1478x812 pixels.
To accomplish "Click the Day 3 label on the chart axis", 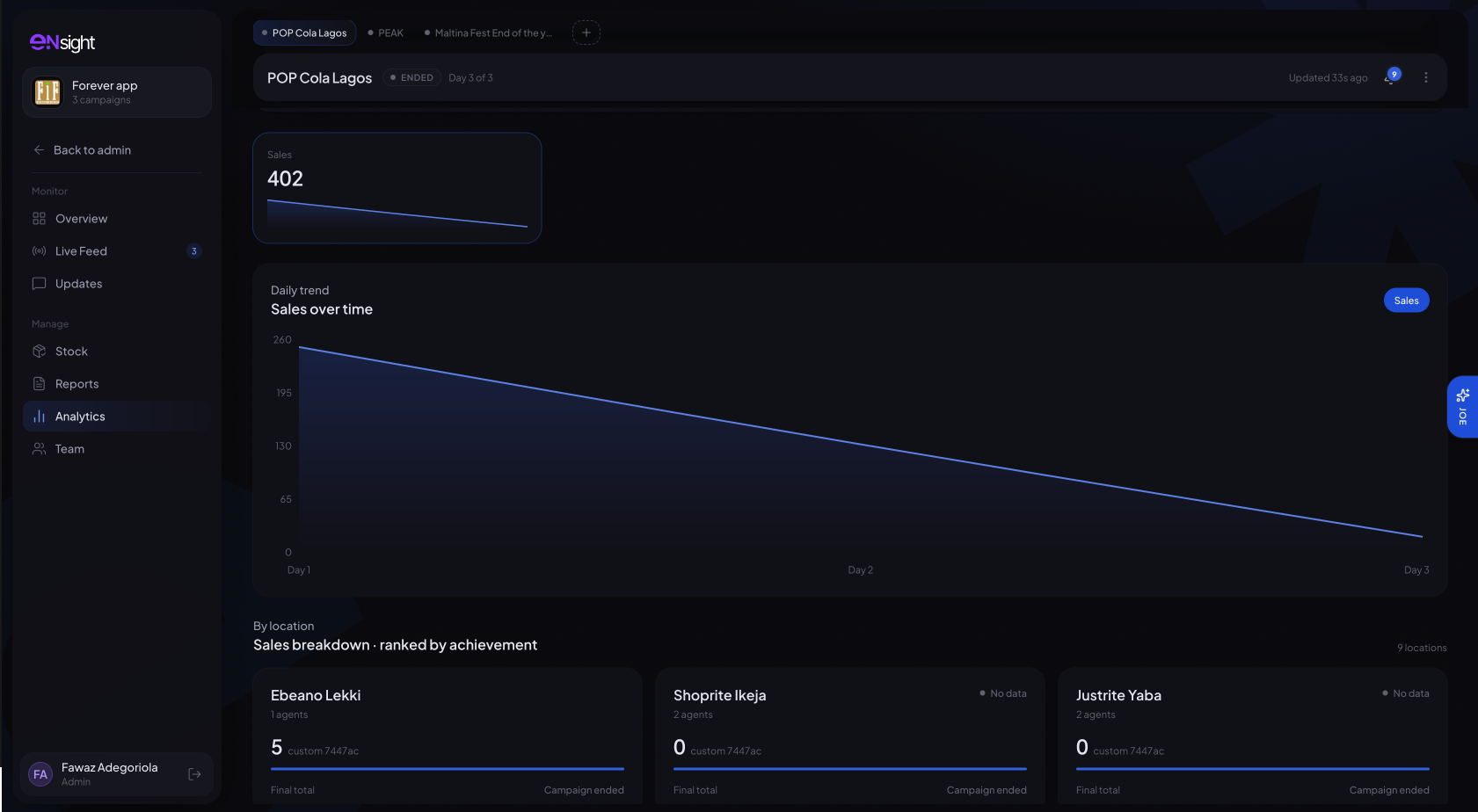I will click(x=1416, y=570).
